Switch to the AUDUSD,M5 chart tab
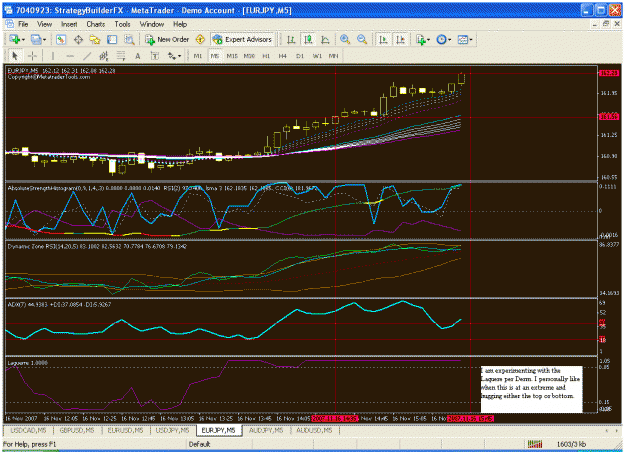 pyautogui.click(x=314, y=430)
